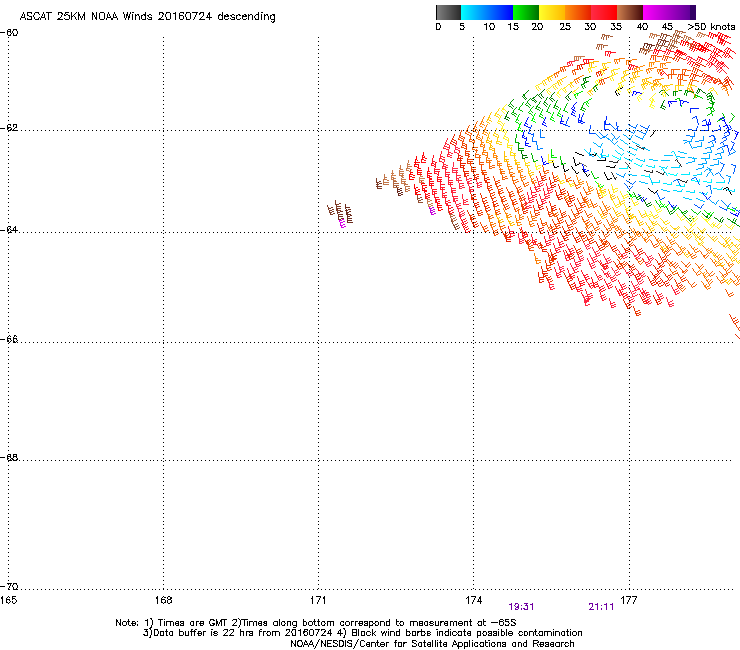Screen dimensions: 740x650
Task: Click the legend tick label '25'
Action: click(x=565, y=27)
